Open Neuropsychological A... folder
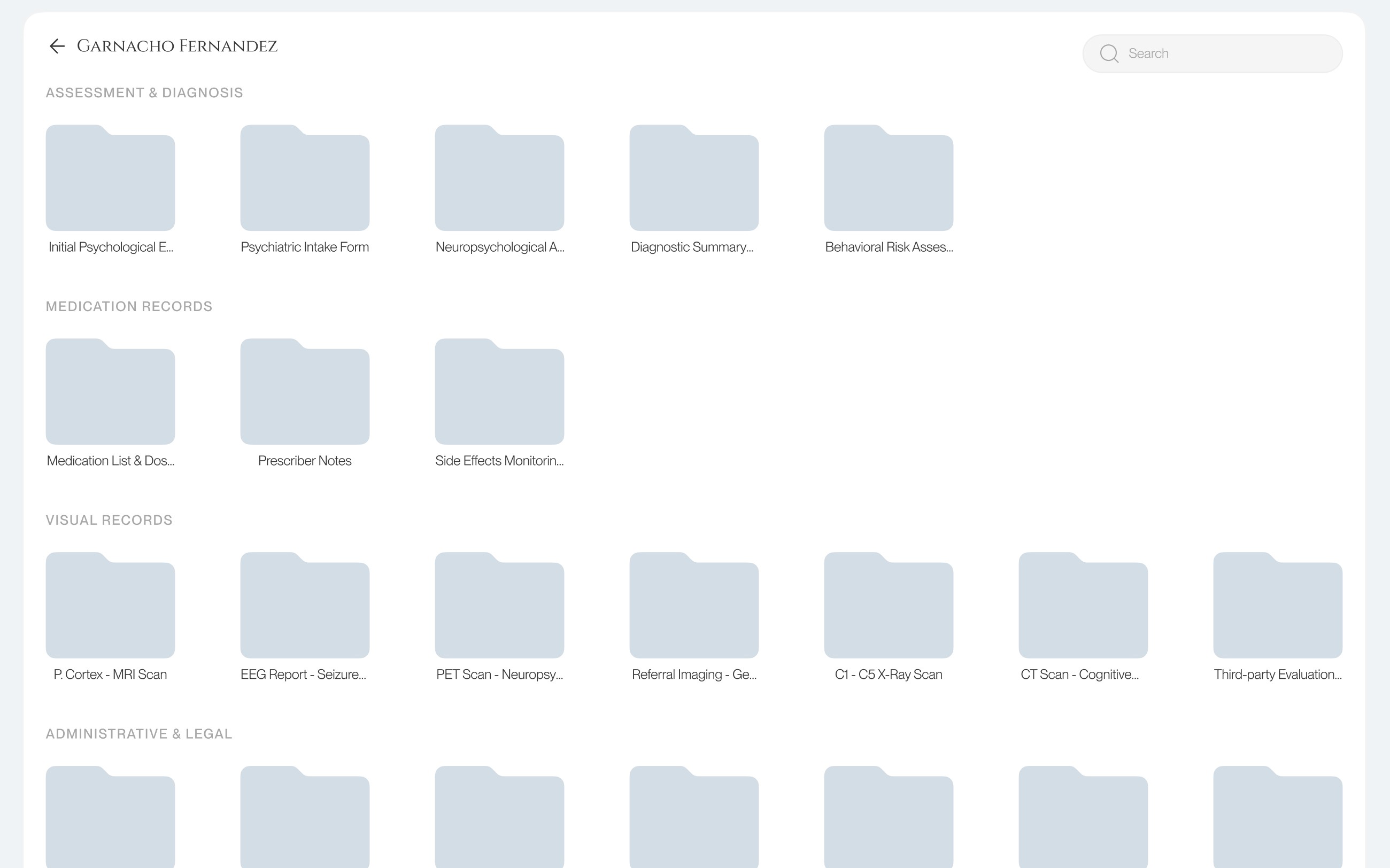 tap(499, 179)
